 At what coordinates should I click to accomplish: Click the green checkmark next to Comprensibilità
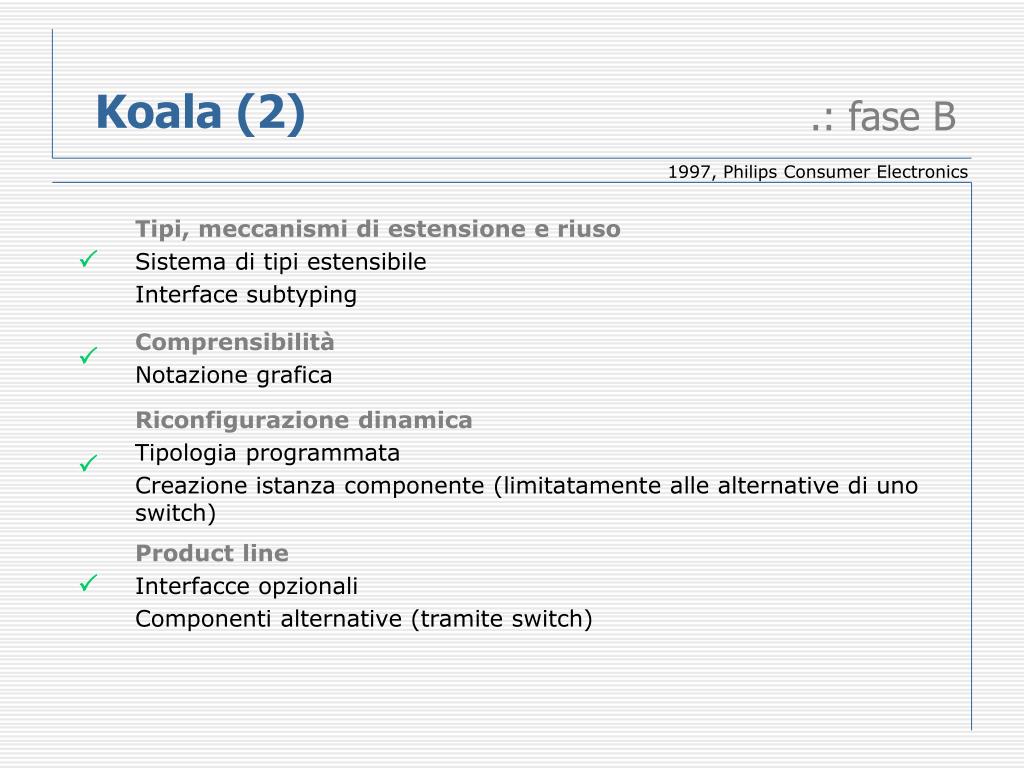(89, 355)
